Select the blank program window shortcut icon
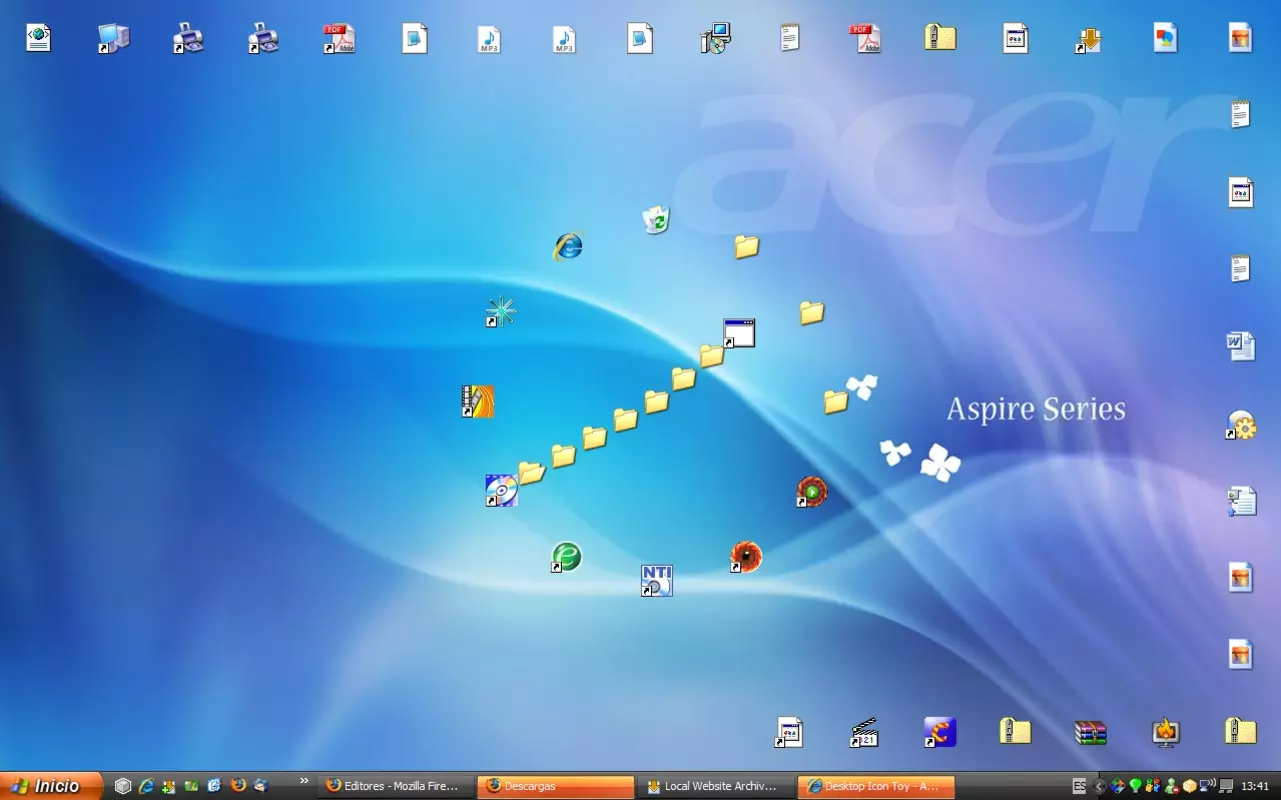1281x800 pixels. [739, 333]
